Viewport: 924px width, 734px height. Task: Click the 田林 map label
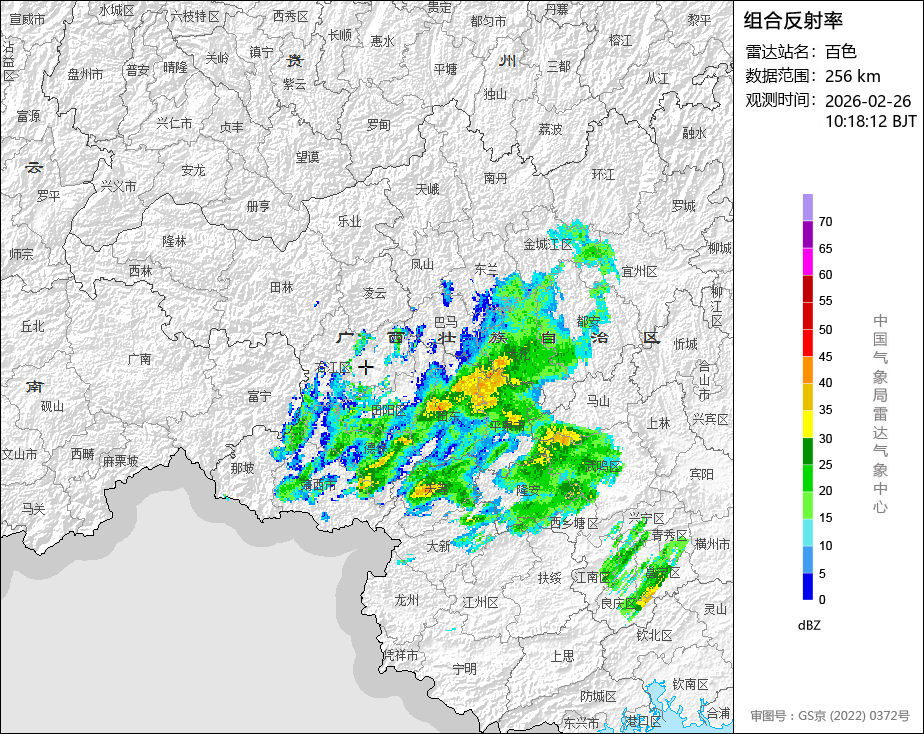[282, 287]
